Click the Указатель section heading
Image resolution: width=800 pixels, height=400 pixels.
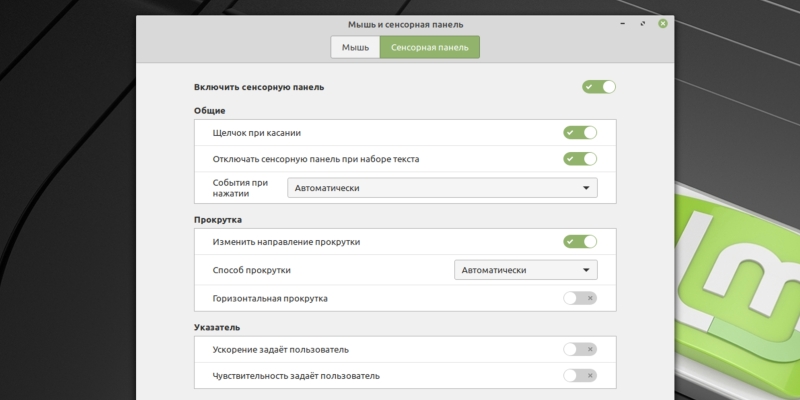217,327
